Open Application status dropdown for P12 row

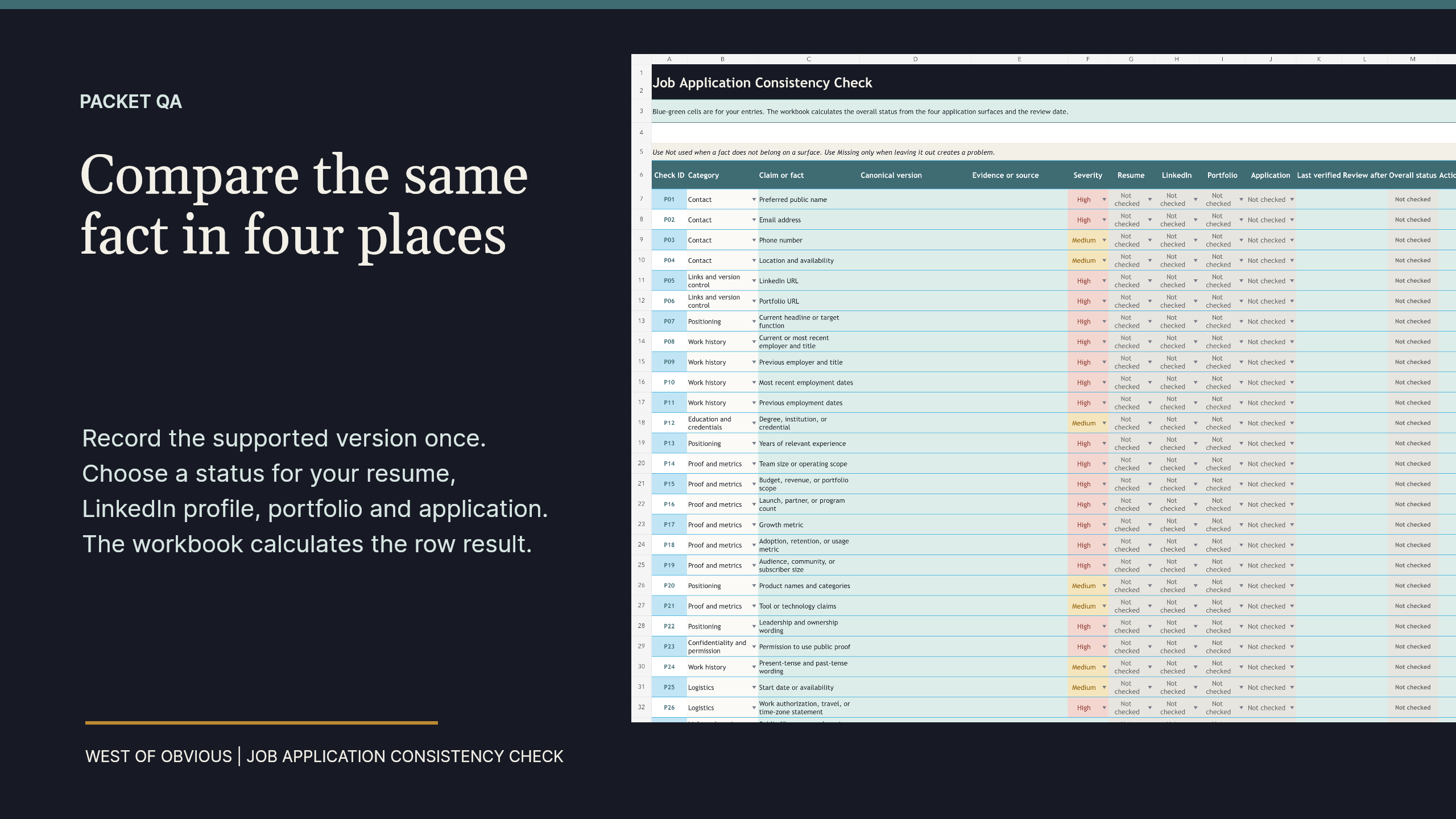[x=1292, y=423]
